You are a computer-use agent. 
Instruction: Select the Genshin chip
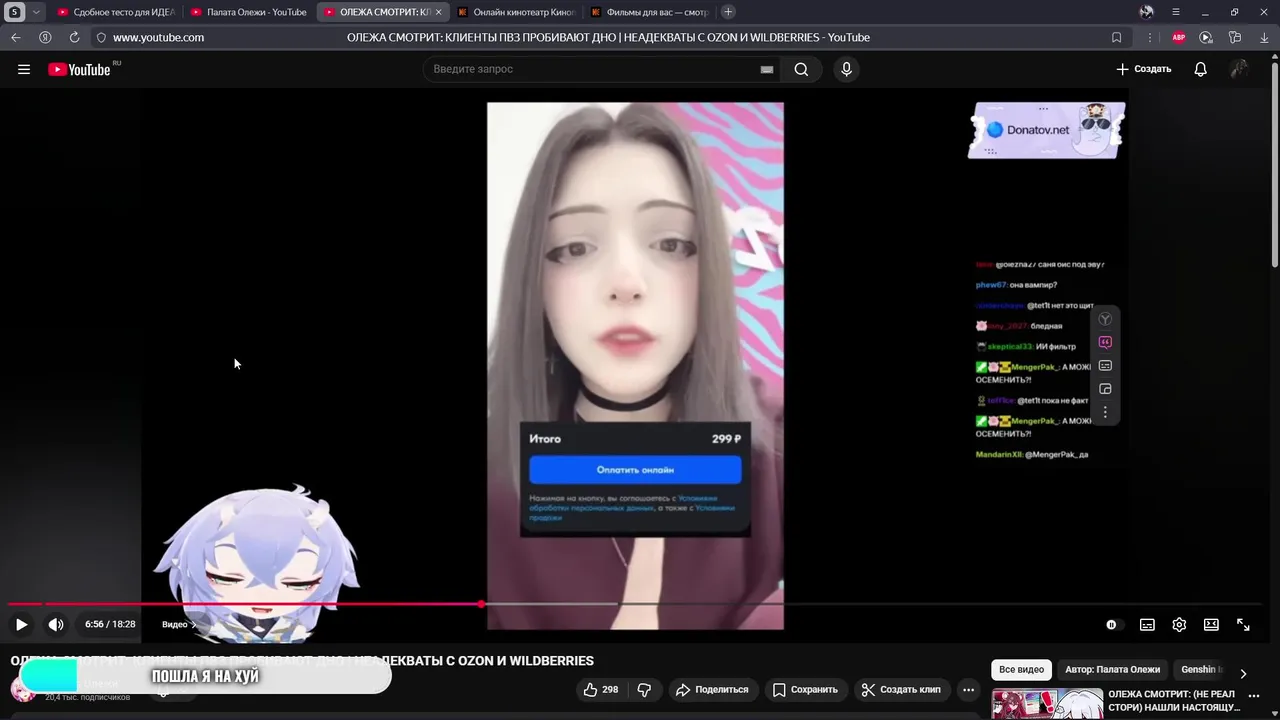pyautogui.click(x=1199, y=669)
